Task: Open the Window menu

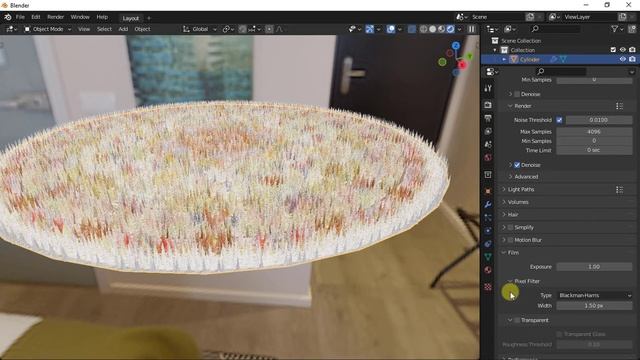Action: pos(80,17)
